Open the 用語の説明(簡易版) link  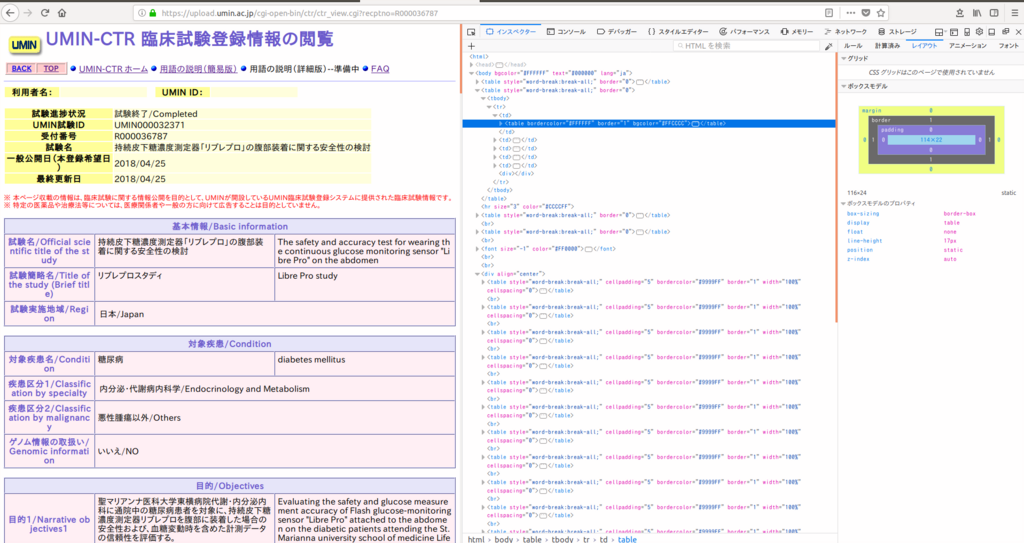pos(198,69)
